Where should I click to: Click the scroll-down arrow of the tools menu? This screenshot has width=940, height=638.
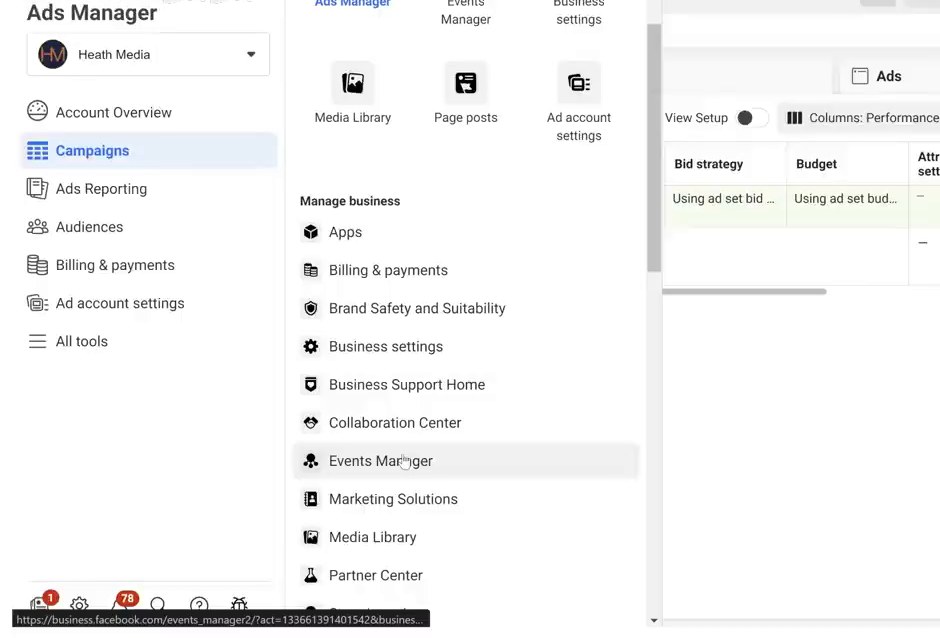pos(653,621)
